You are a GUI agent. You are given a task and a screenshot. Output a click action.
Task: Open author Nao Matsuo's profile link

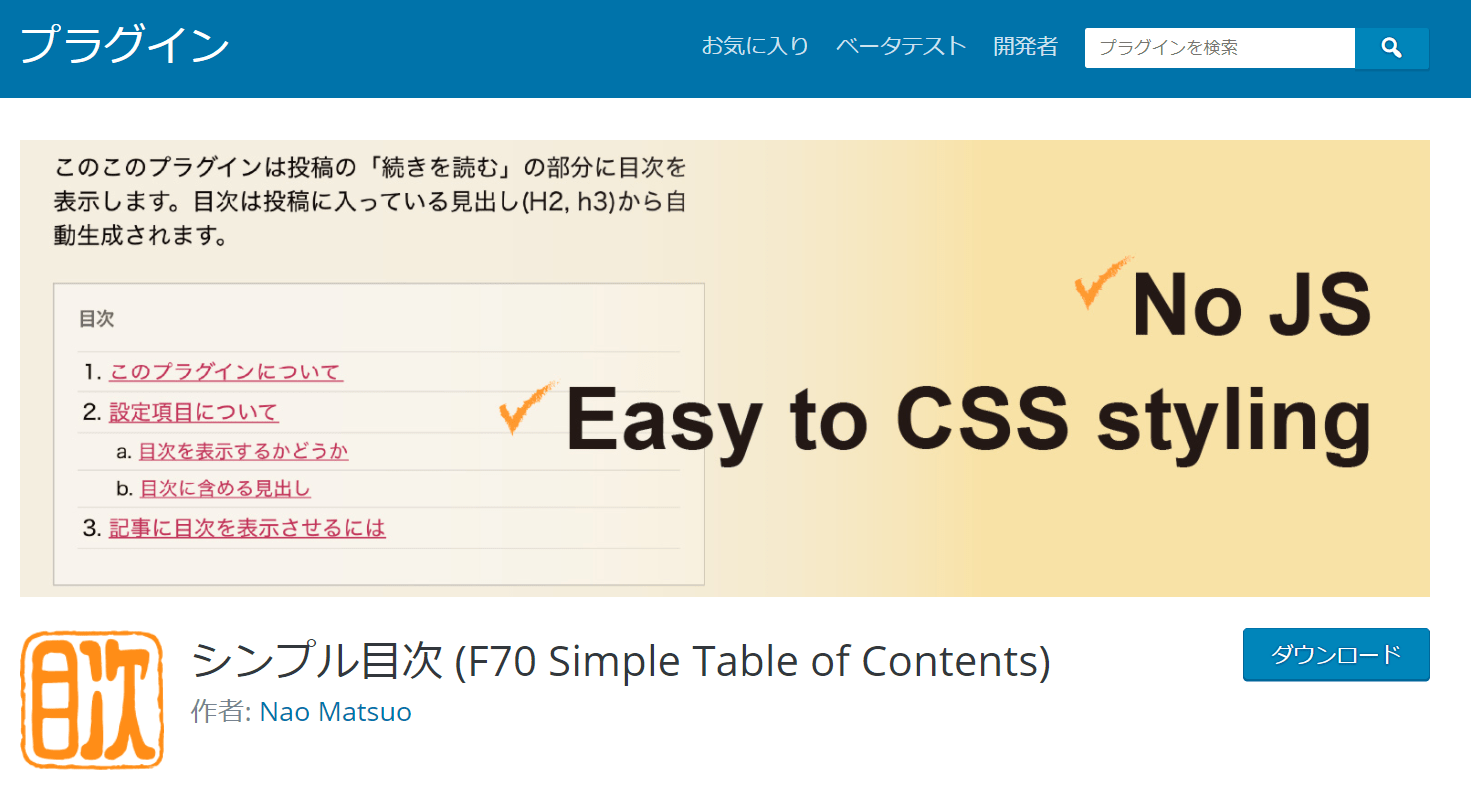tap(336, 712)
